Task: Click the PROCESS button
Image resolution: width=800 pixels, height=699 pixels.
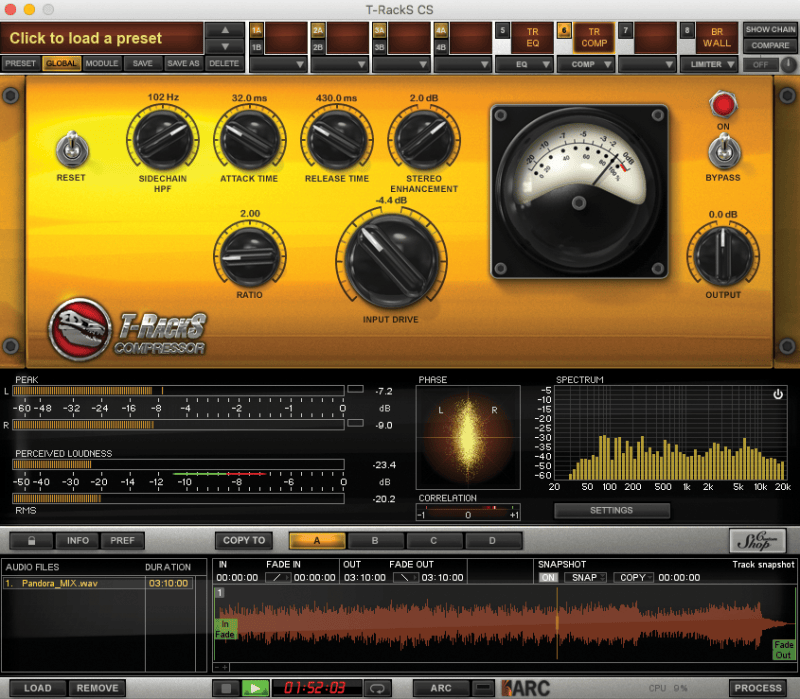Action: [758, 688]
